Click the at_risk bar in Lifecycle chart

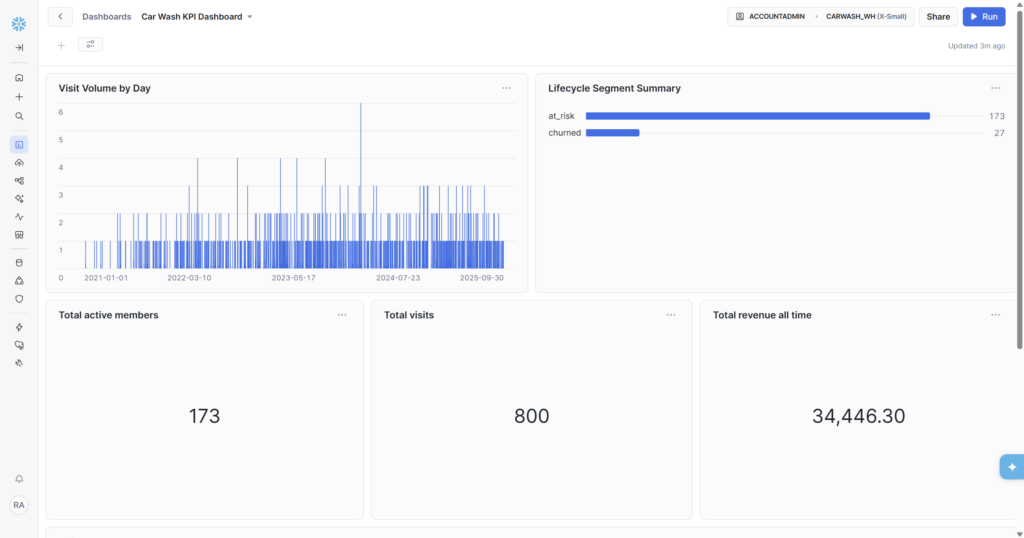[757, 116]
